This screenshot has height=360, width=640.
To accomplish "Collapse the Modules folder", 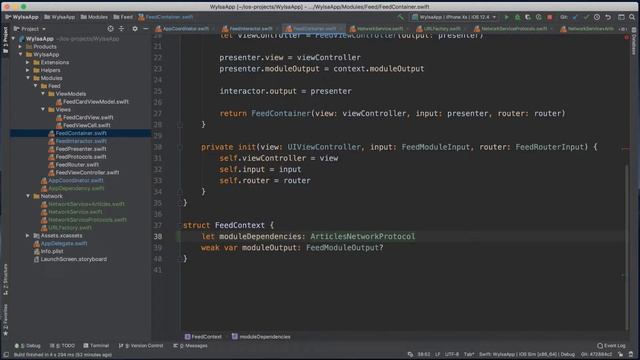I will pyautogui.click(x=28, y=78).
